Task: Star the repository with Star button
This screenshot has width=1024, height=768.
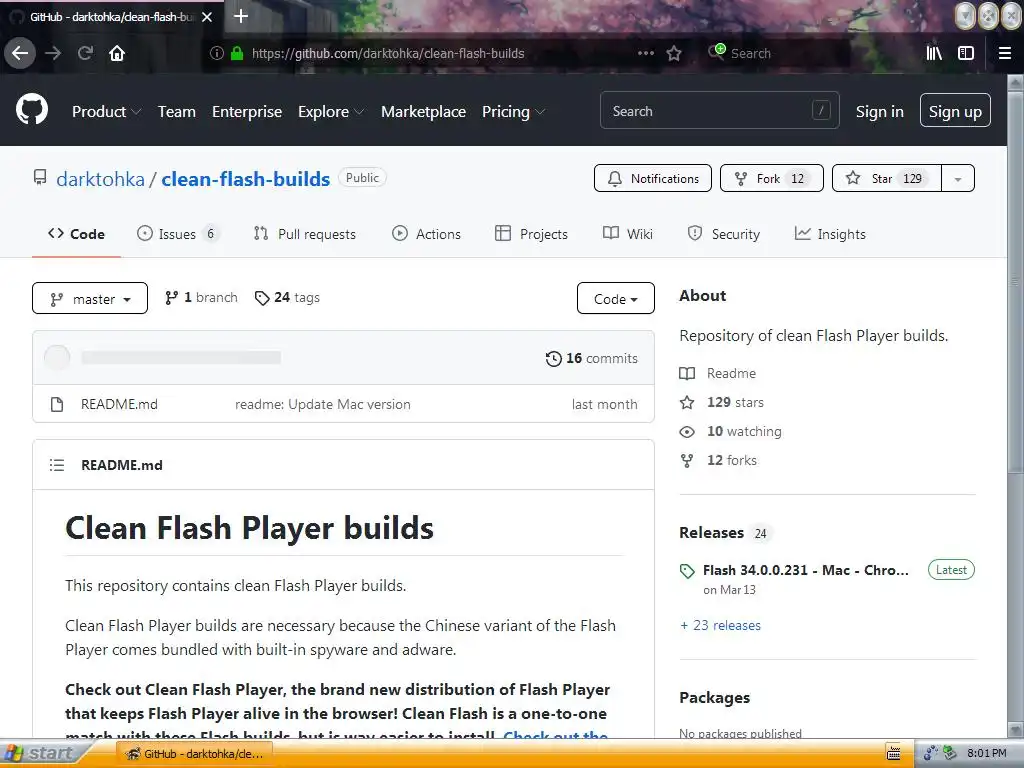Action: [x=887, y=178]
